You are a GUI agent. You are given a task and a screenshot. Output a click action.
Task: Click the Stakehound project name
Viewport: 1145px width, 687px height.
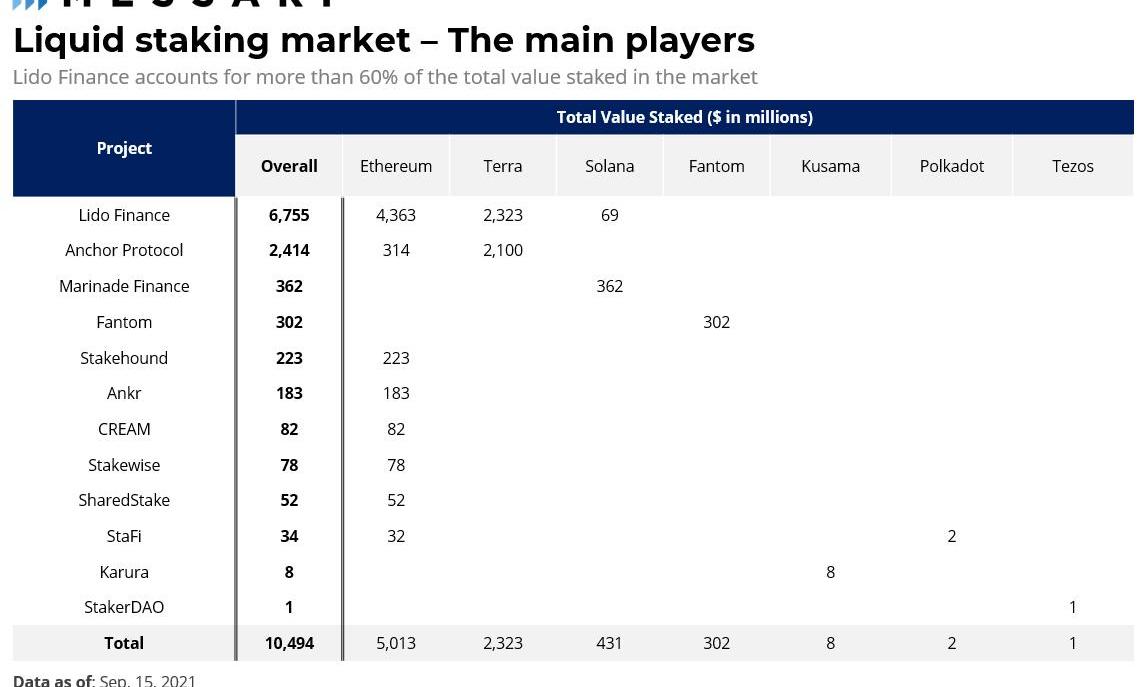click(124, 358)
